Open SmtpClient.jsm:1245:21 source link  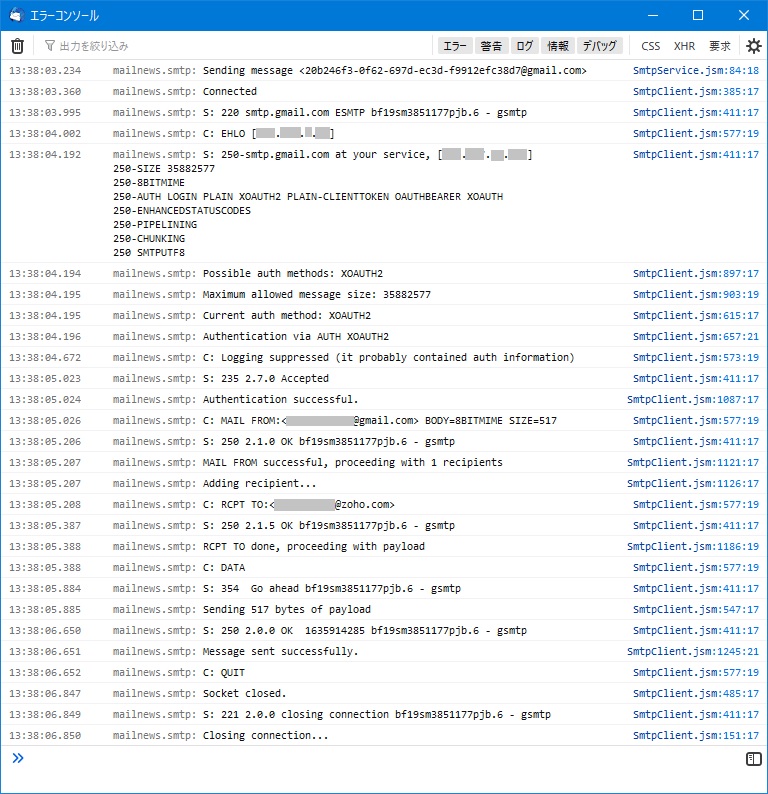(692, 652)
